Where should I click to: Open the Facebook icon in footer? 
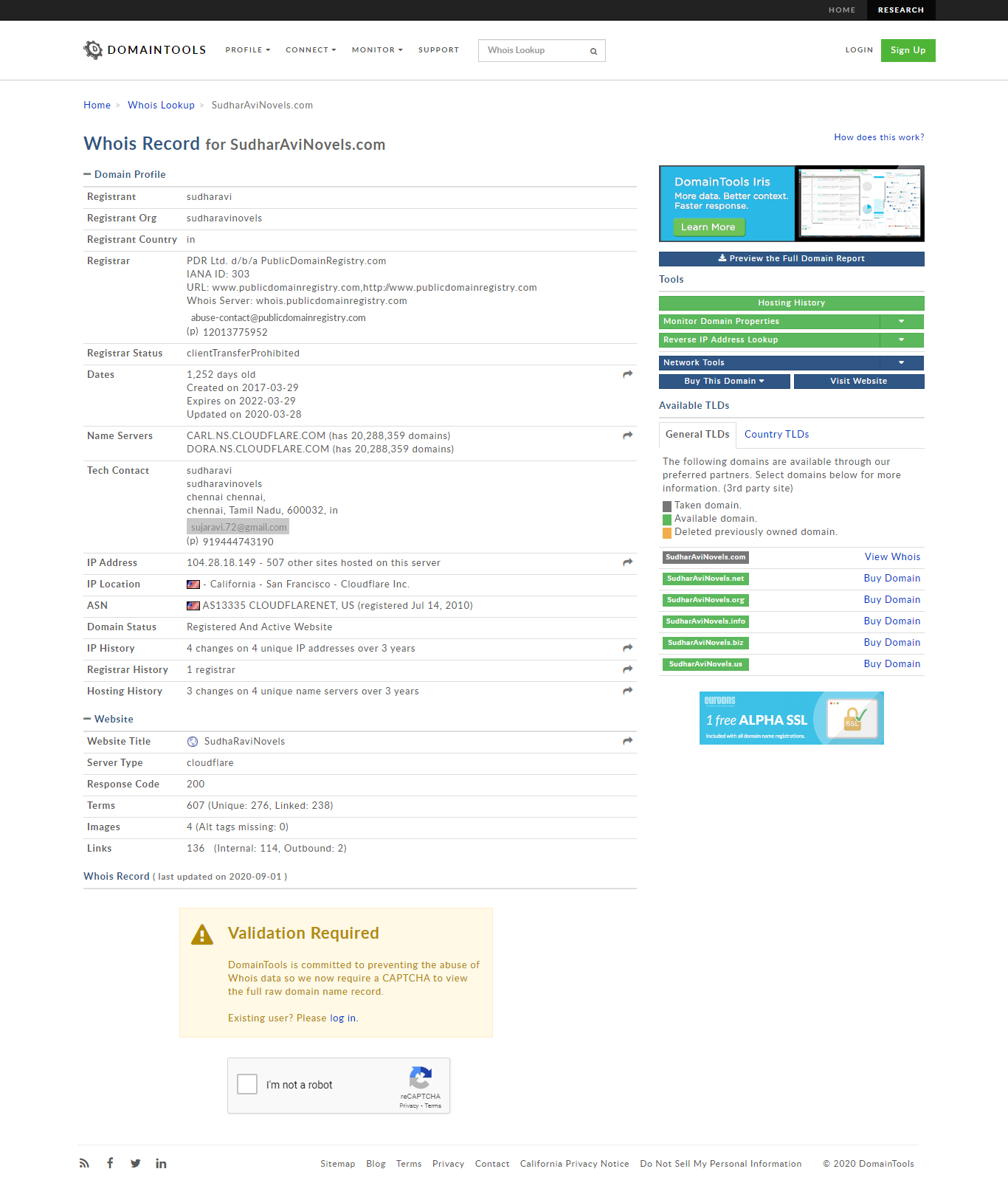tap(110, 1163)
